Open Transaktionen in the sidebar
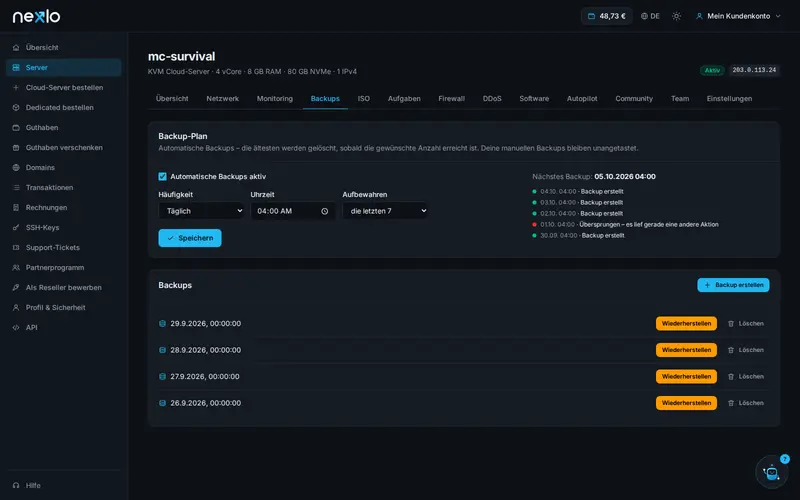Viewport: 800px width, 500px height. tap(64, 188)
